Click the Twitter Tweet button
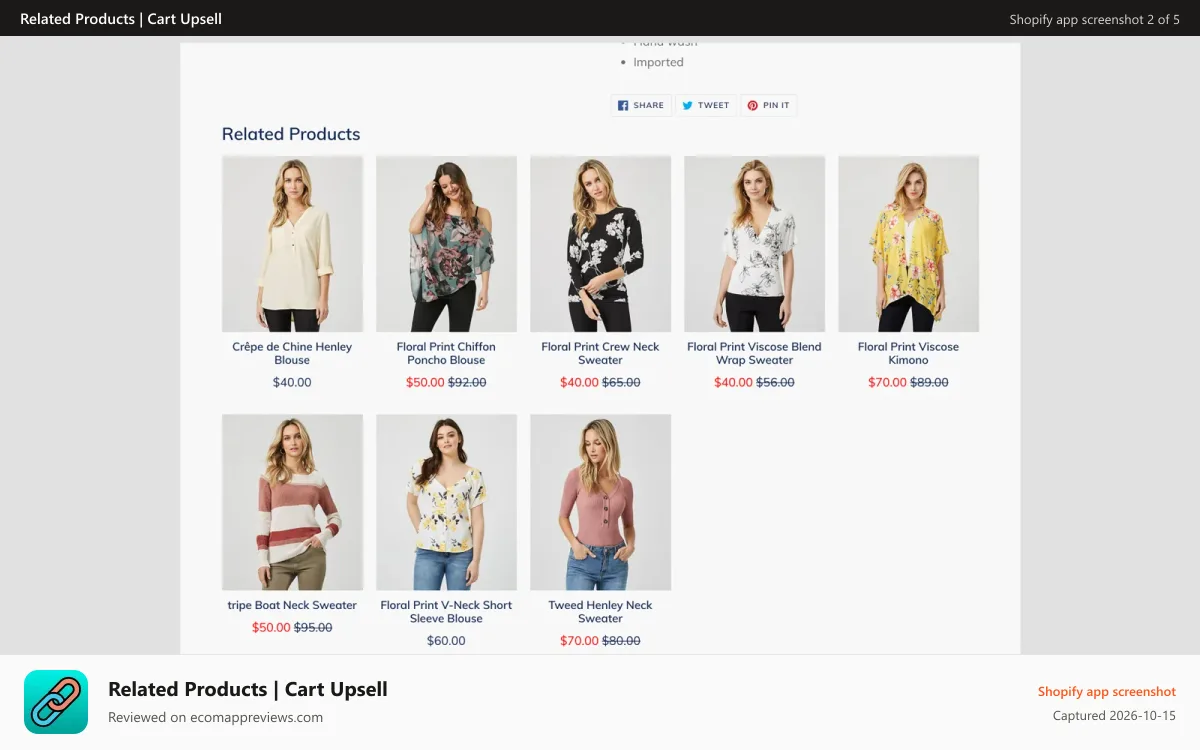Viewport: 1200px width, 750px height. (706, 105)
